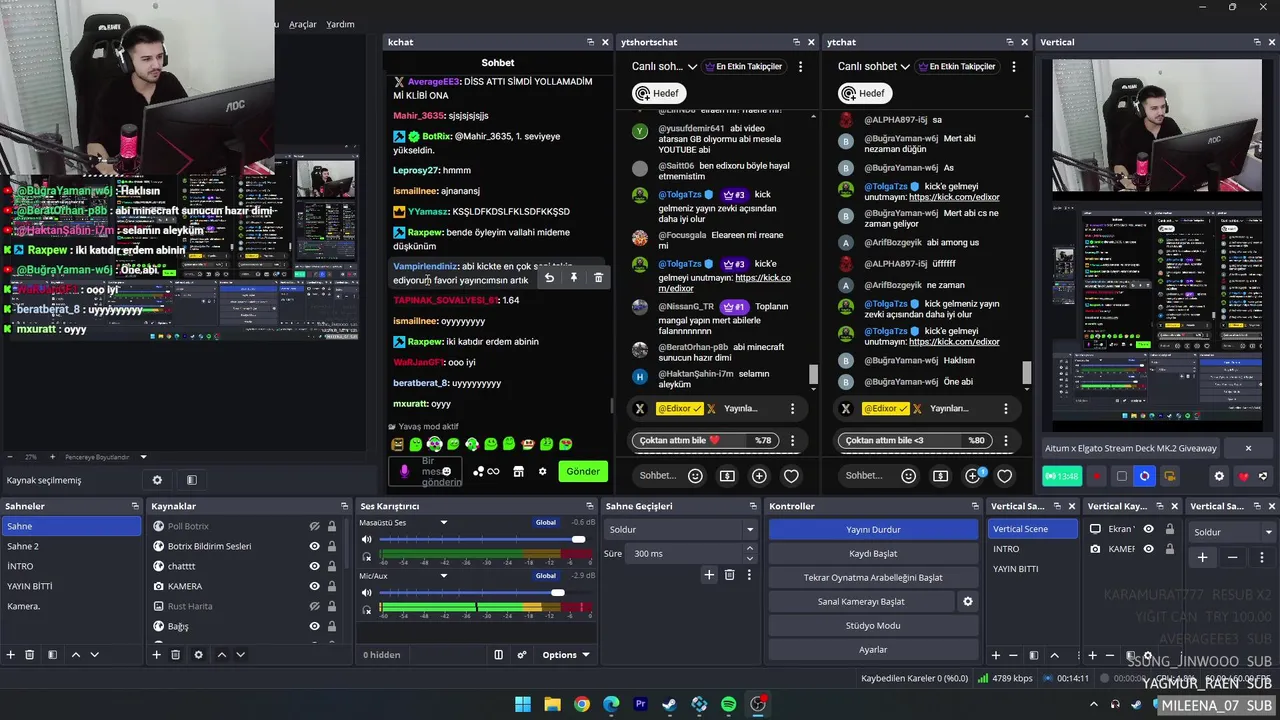Screen dimensions: 1280x720
Task: Open Soldur transition dropdown in Sahne Geçişleri
Action: point(680,529)
